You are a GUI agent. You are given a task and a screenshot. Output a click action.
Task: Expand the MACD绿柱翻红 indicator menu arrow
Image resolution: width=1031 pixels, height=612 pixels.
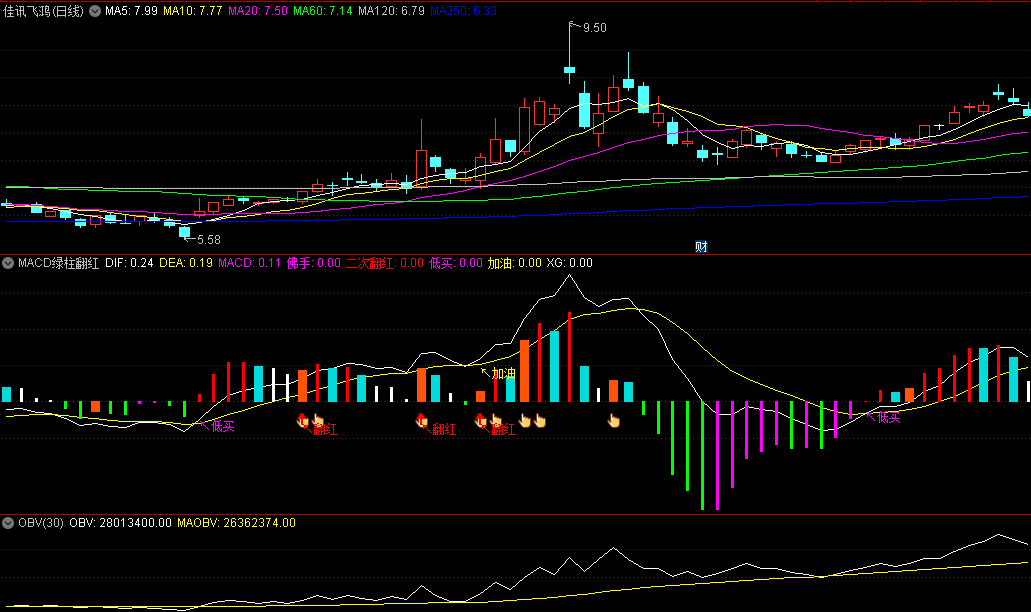pos(8,263)
